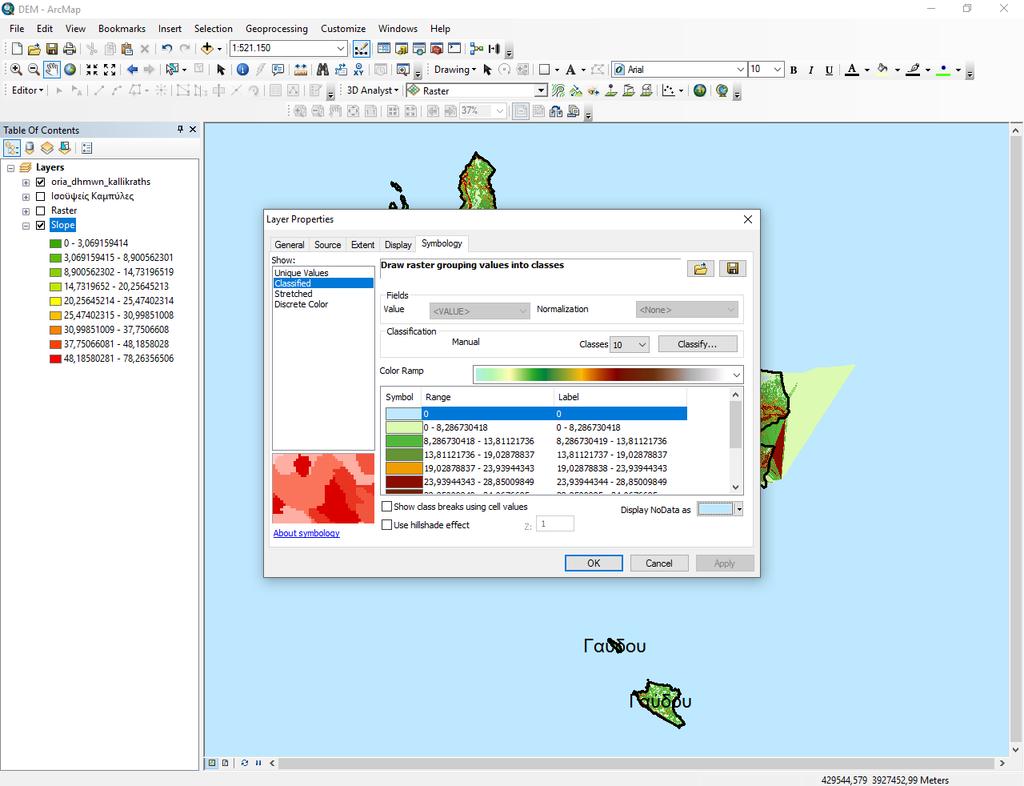Save the map document
Image resolution: width=1024 pixels, height=786 pixels.
pos(52,48)
